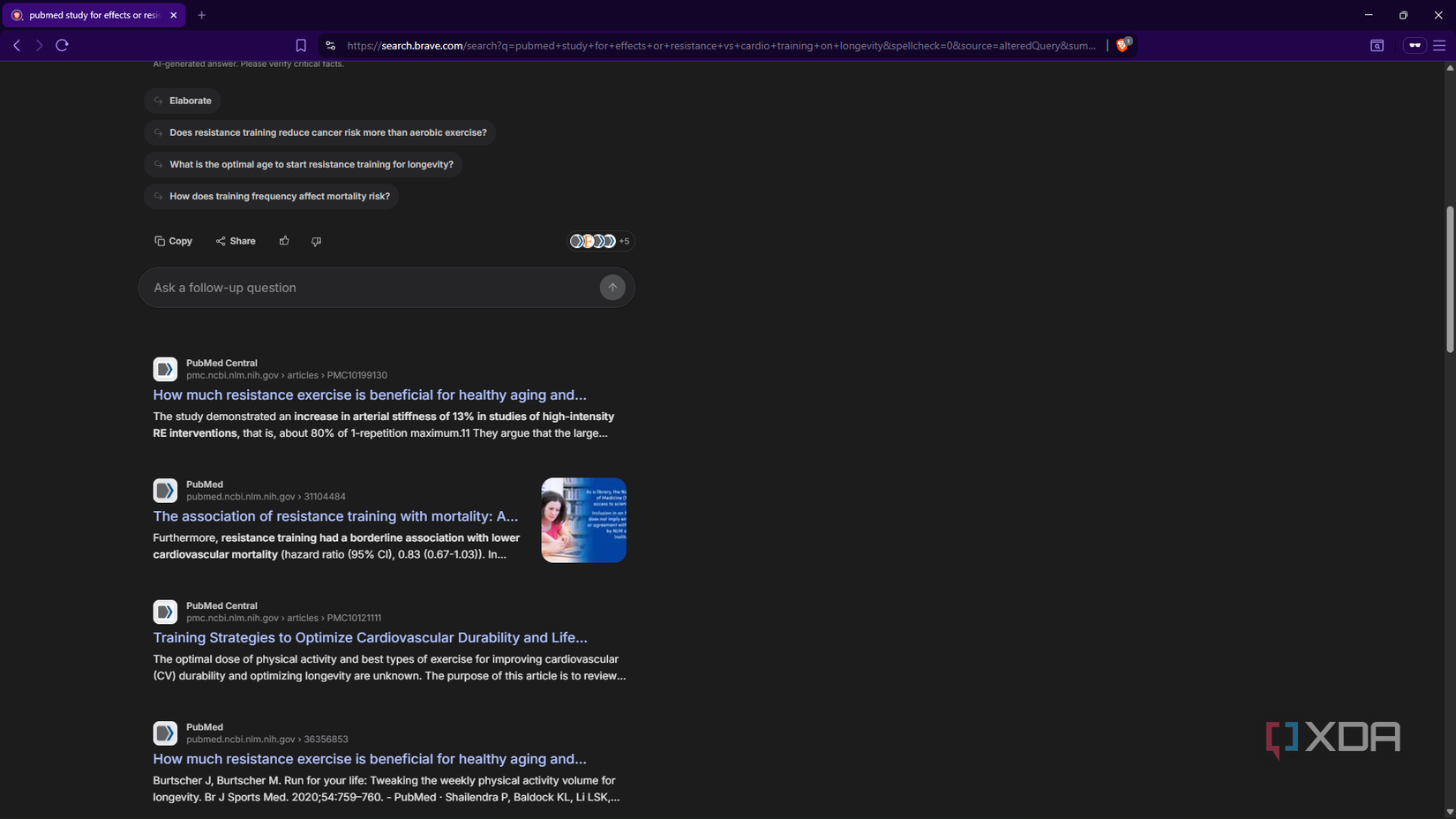Open the Brave Shields lion icon
This screenshot has width=1456, height=819.
[1122, 45]
